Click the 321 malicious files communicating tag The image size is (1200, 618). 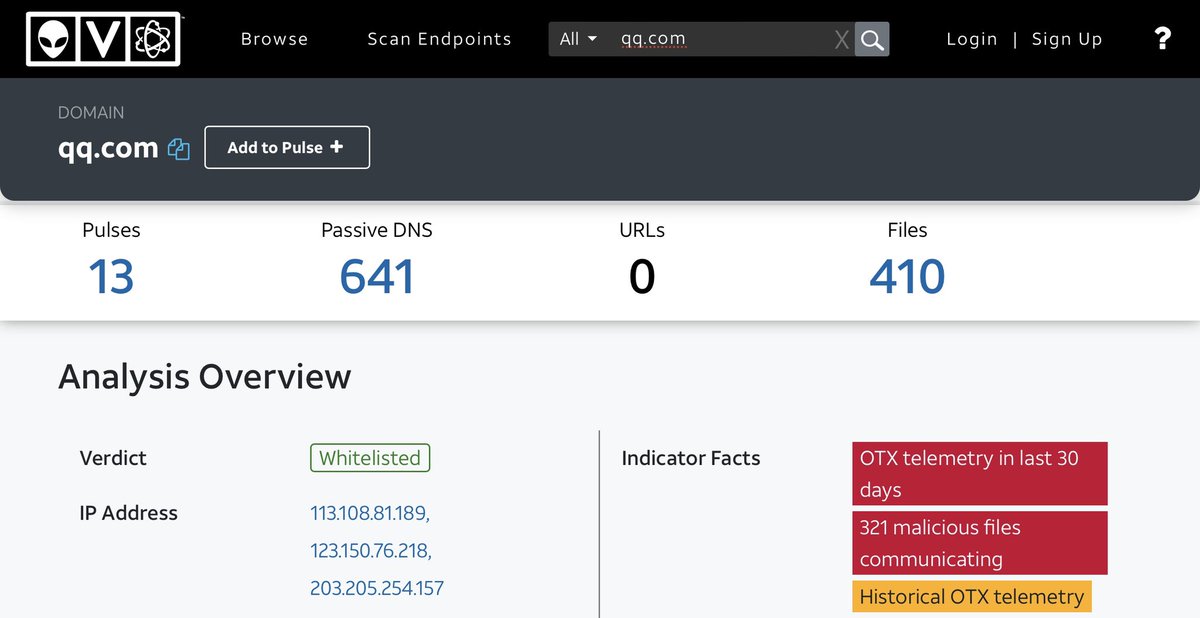[979, 543]
